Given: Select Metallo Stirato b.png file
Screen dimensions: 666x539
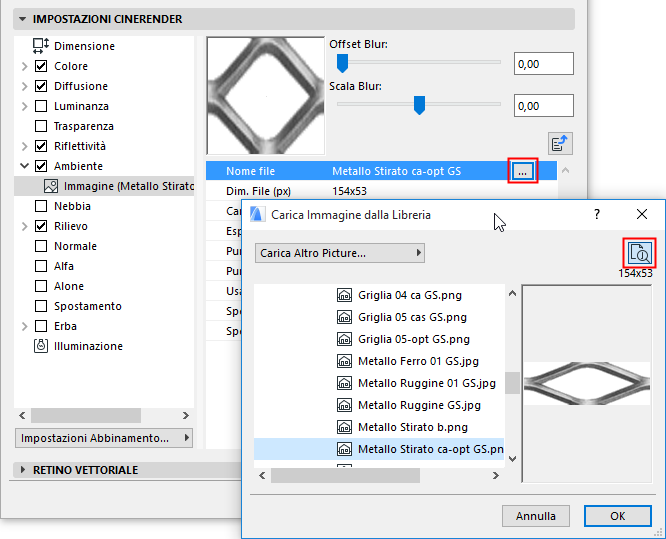Looking at the screenshot, I should click(413, 427).
